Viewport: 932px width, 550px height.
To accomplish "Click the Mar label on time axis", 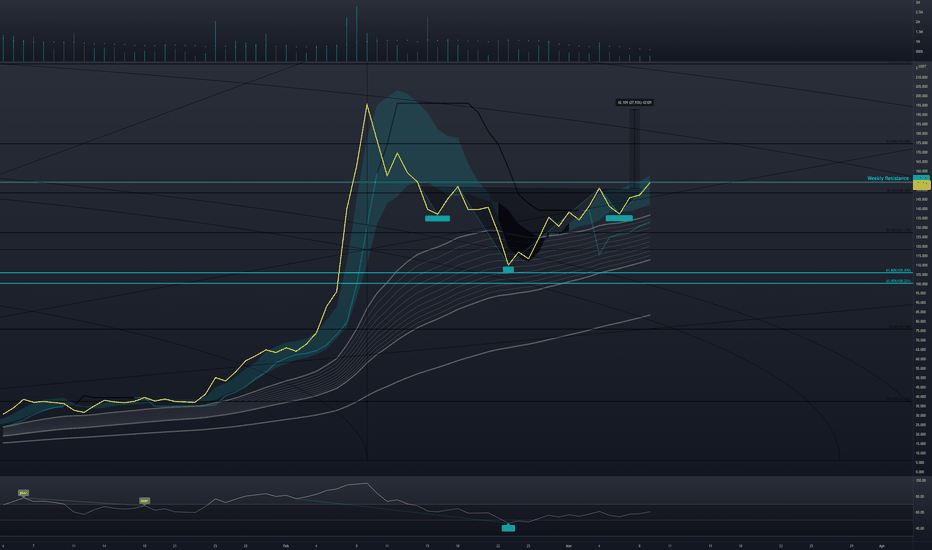I will (x=568, y=545).
